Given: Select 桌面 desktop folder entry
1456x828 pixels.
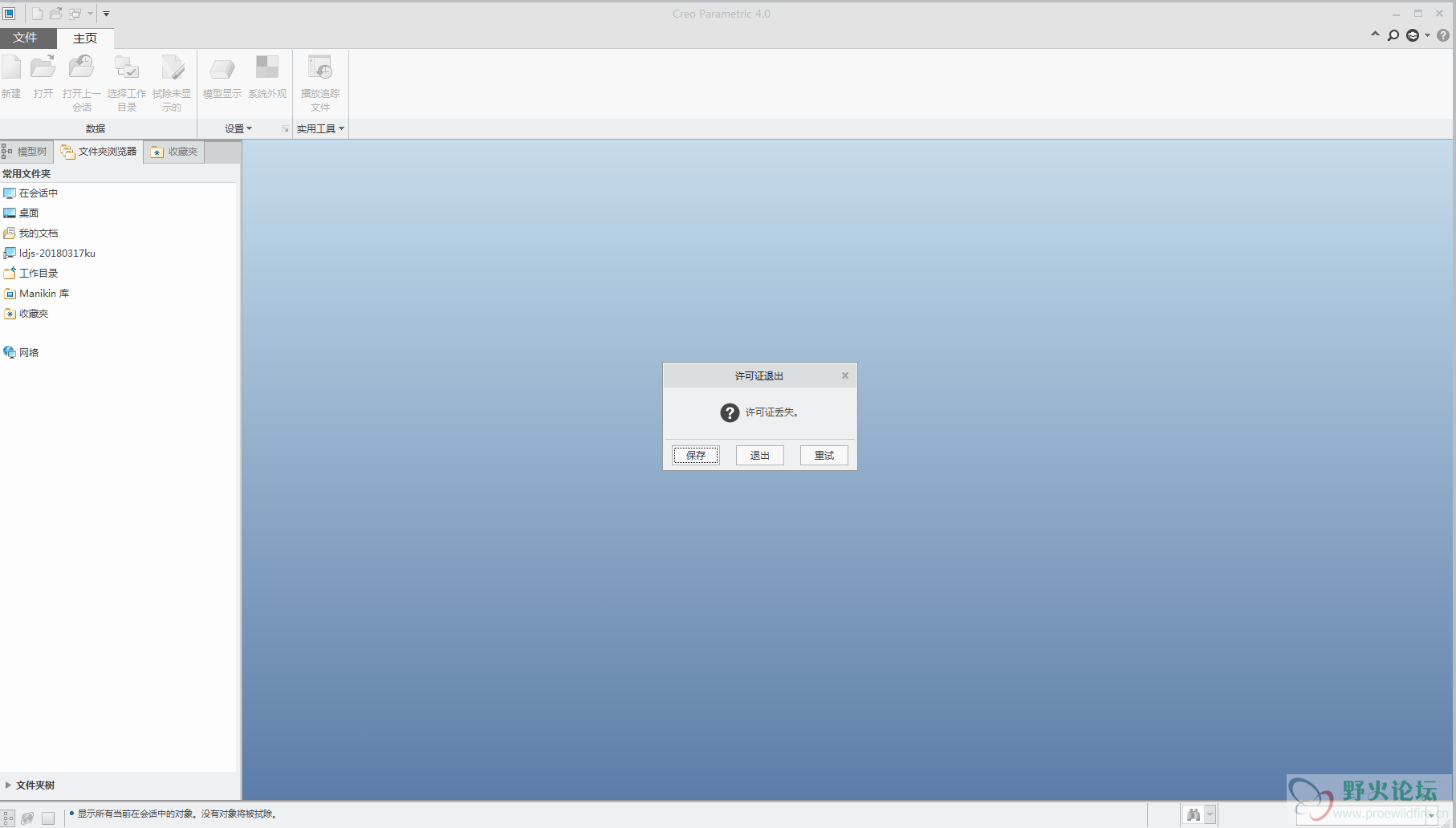Looking at the screenshot, I should [x=21, y=213].
